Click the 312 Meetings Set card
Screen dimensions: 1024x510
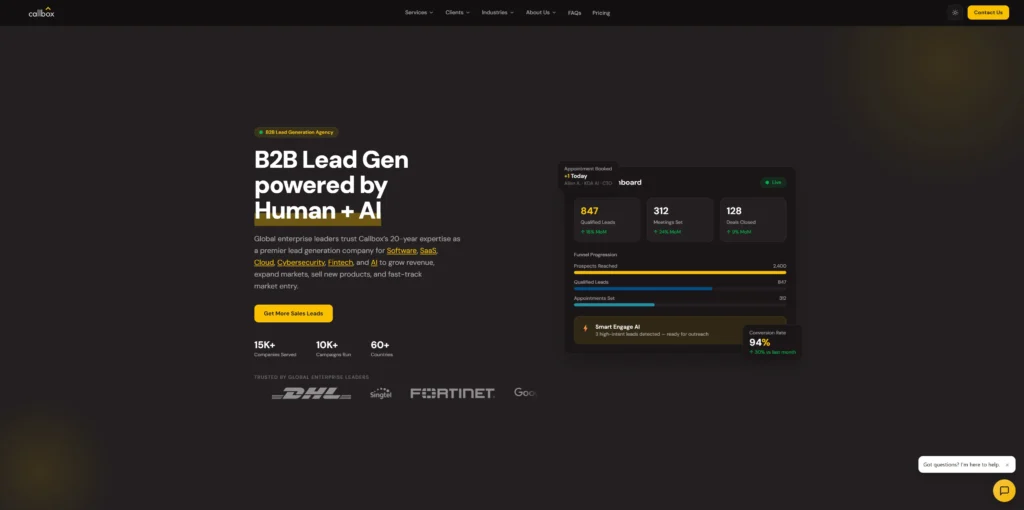[x=680, y=220]
